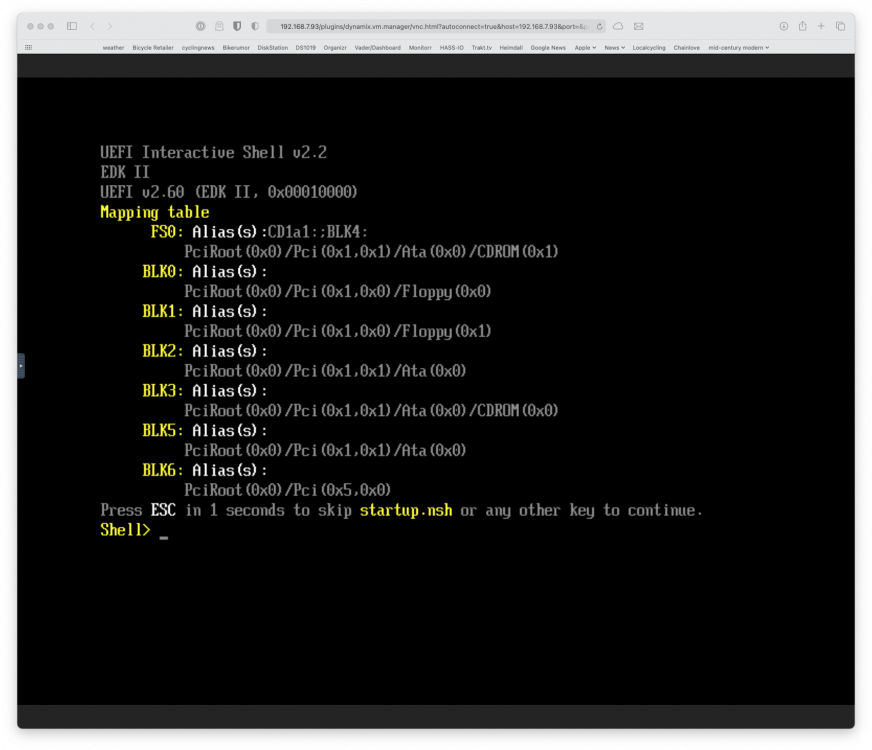872x750 pixels.
Task: Show the tab overview icon
Action: click(840, 26)
